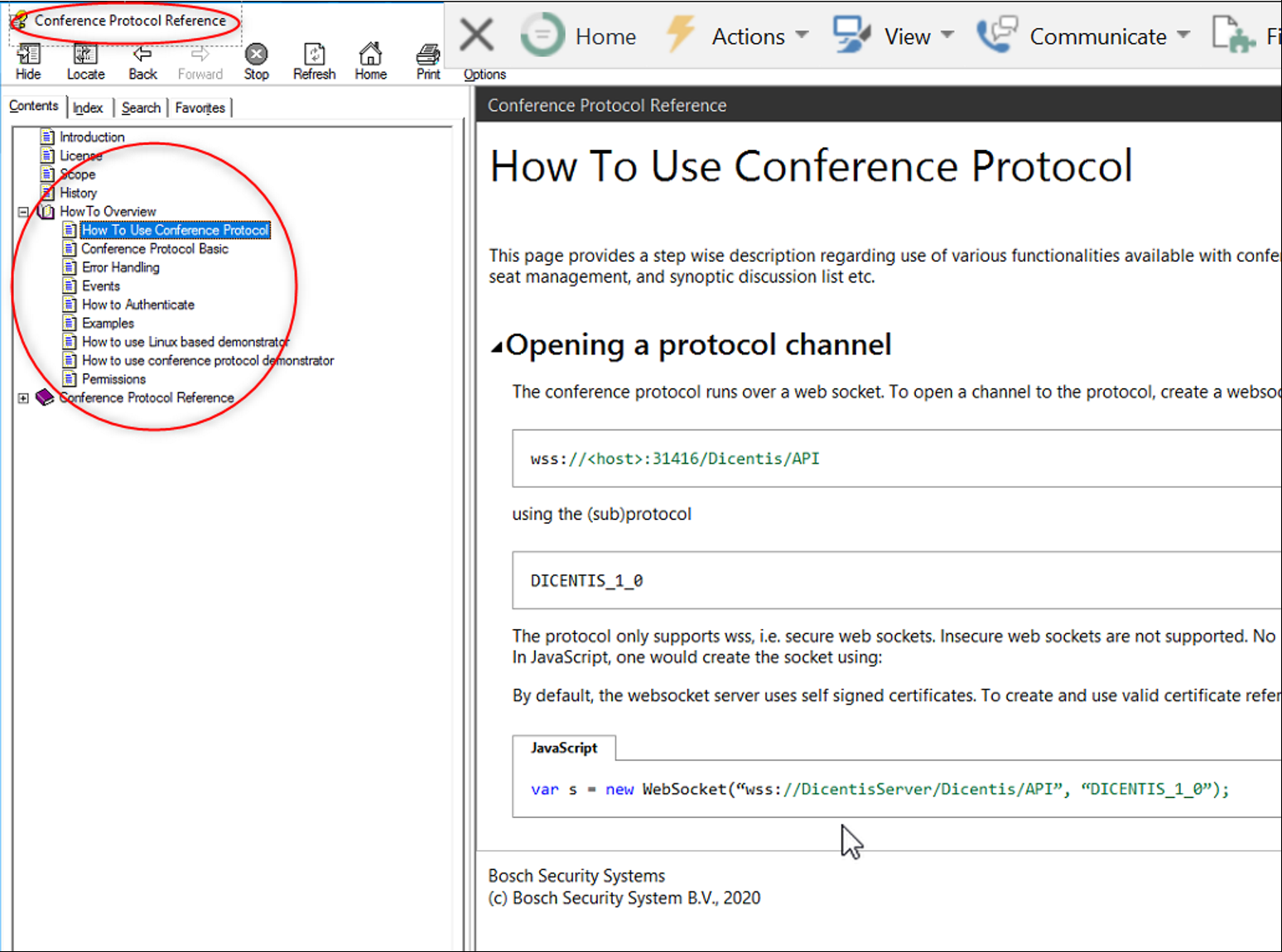Switch to the Search tab

tap(141, 108)
